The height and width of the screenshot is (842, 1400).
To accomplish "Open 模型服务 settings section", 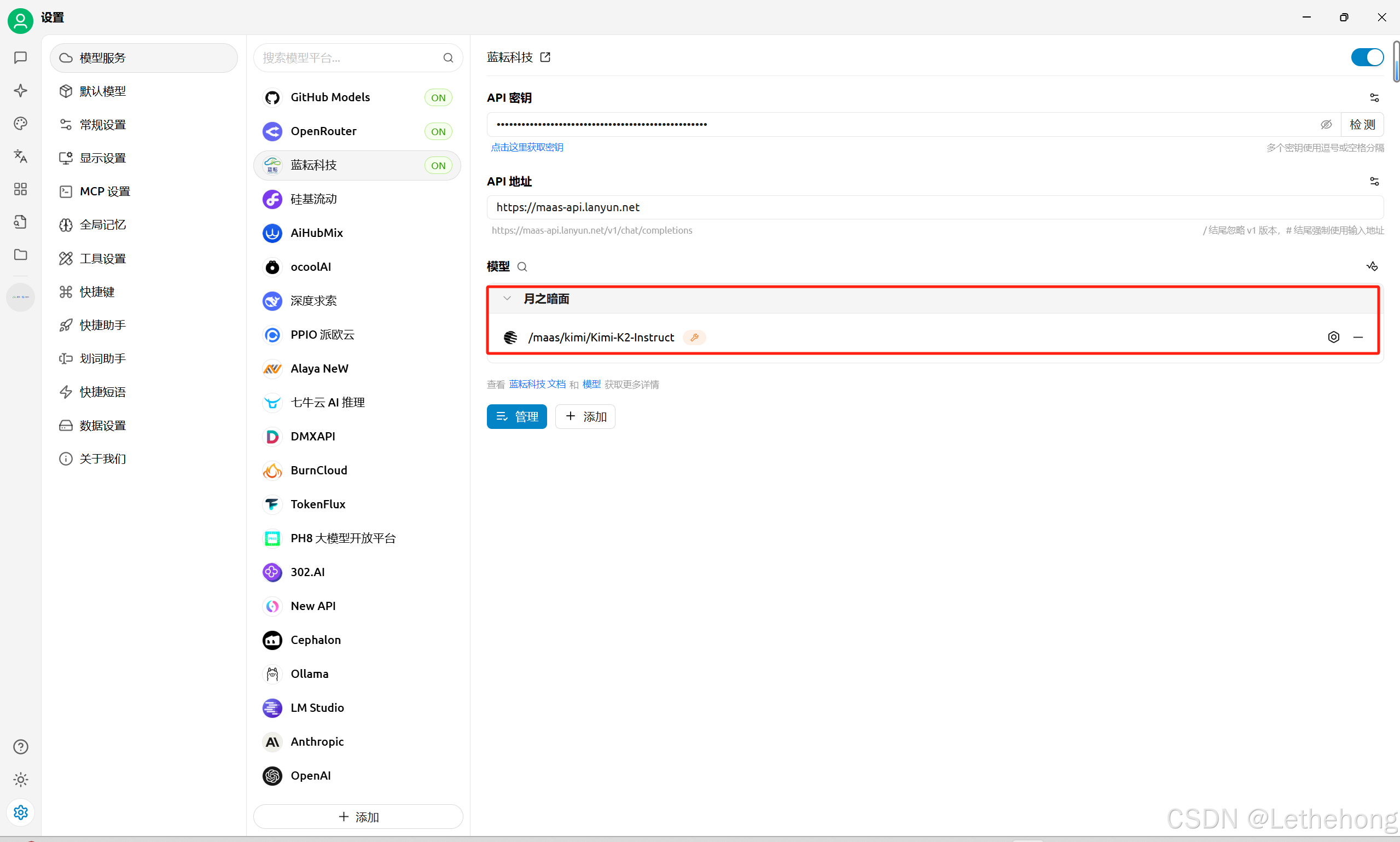I will 143,58.
